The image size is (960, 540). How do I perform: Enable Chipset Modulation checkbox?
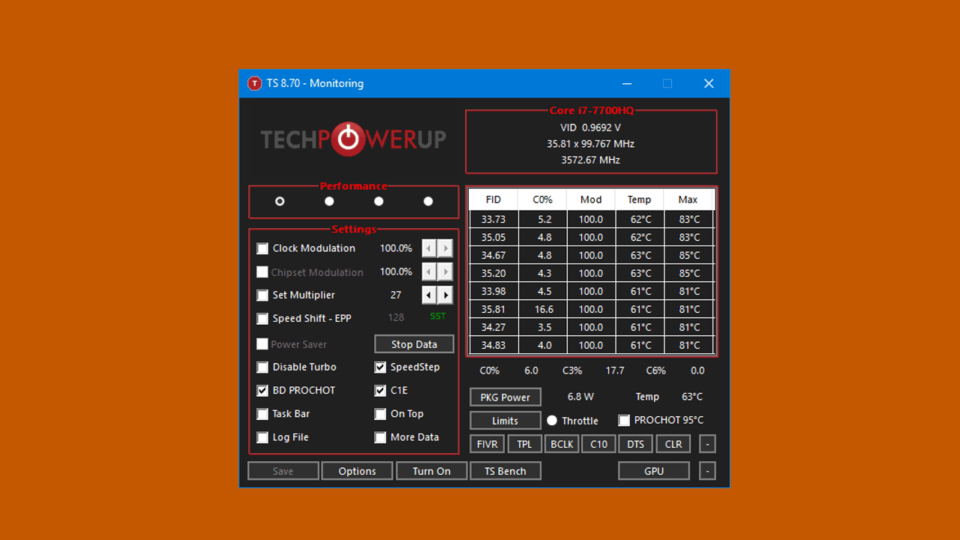[x=263, y=272]
